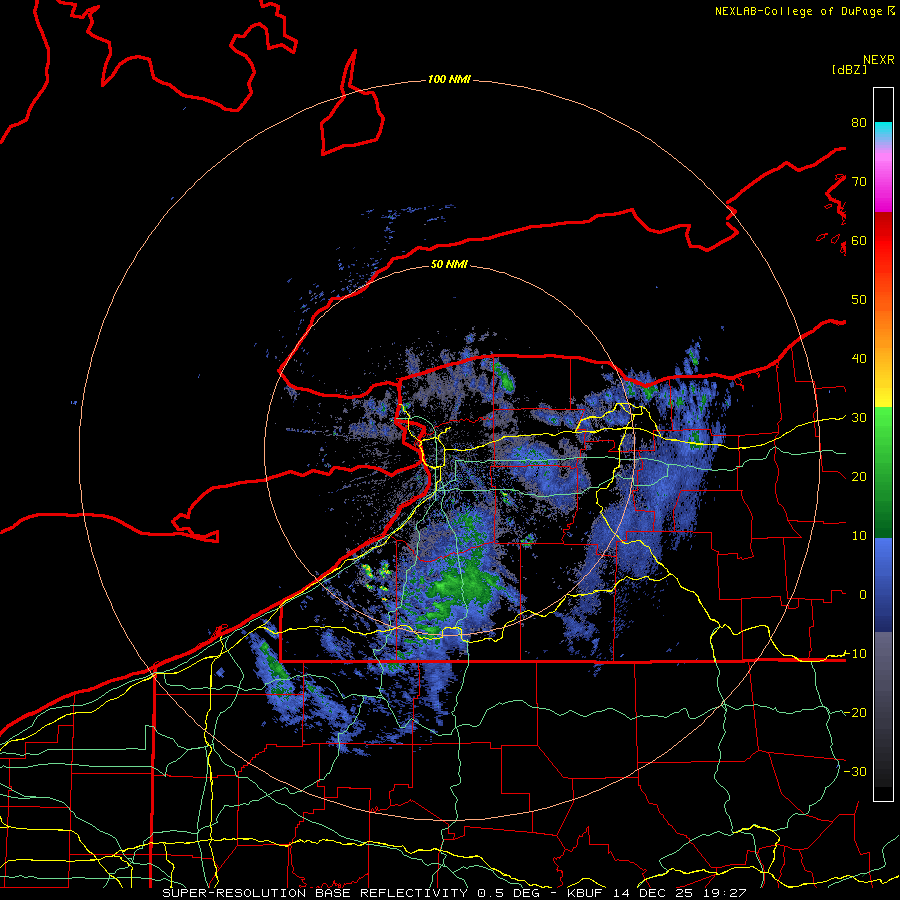Click the 40 dBZ scale label
900x900 pixels.
point(859,359)
